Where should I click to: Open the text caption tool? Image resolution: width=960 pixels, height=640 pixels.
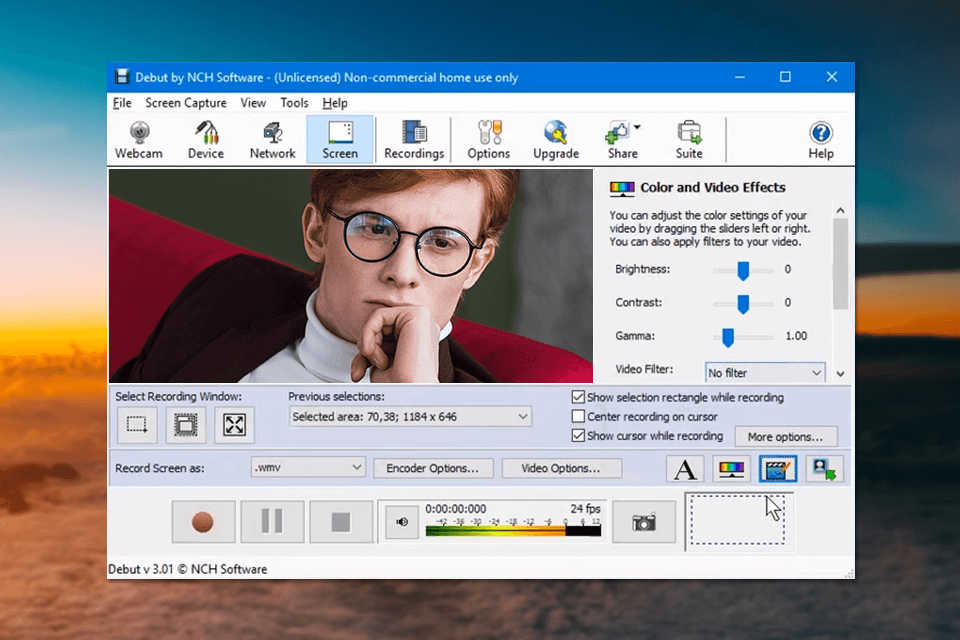pyautogui.click(x=684, y=468)
